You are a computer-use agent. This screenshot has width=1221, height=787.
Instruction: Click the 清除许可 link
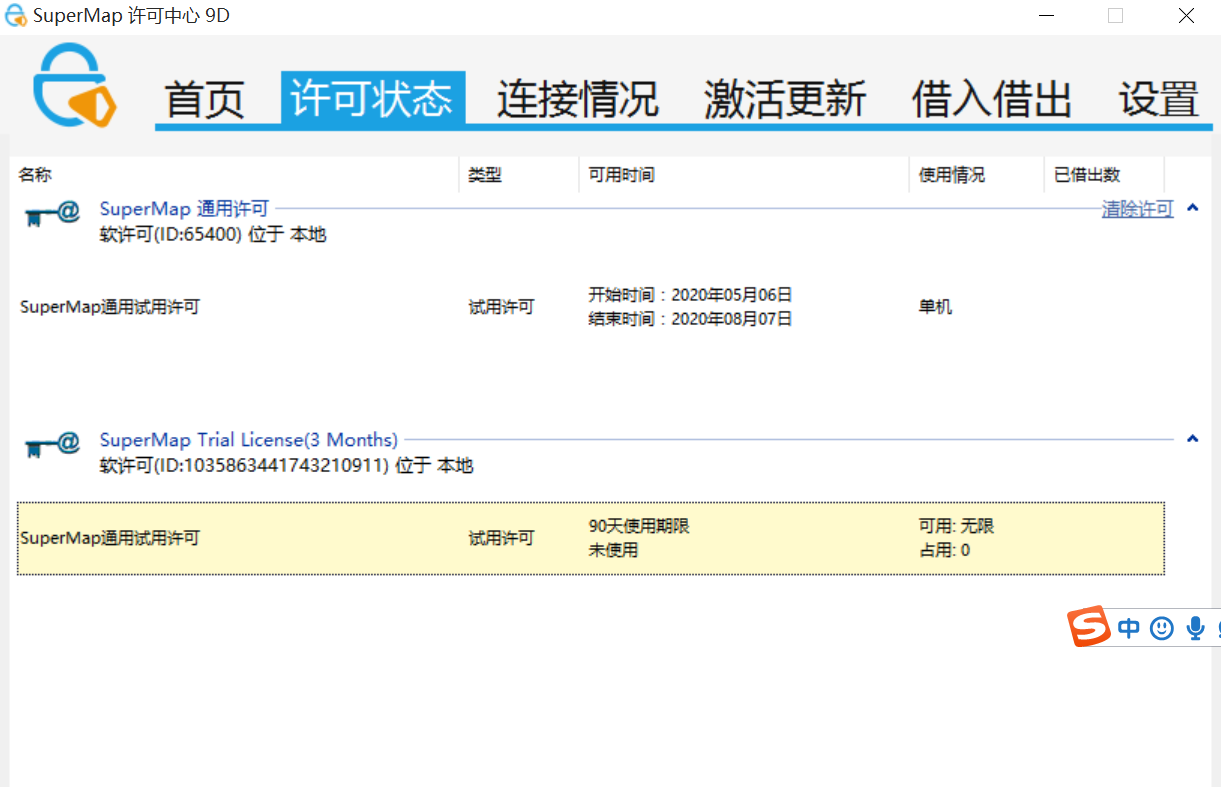point(1137,209)
